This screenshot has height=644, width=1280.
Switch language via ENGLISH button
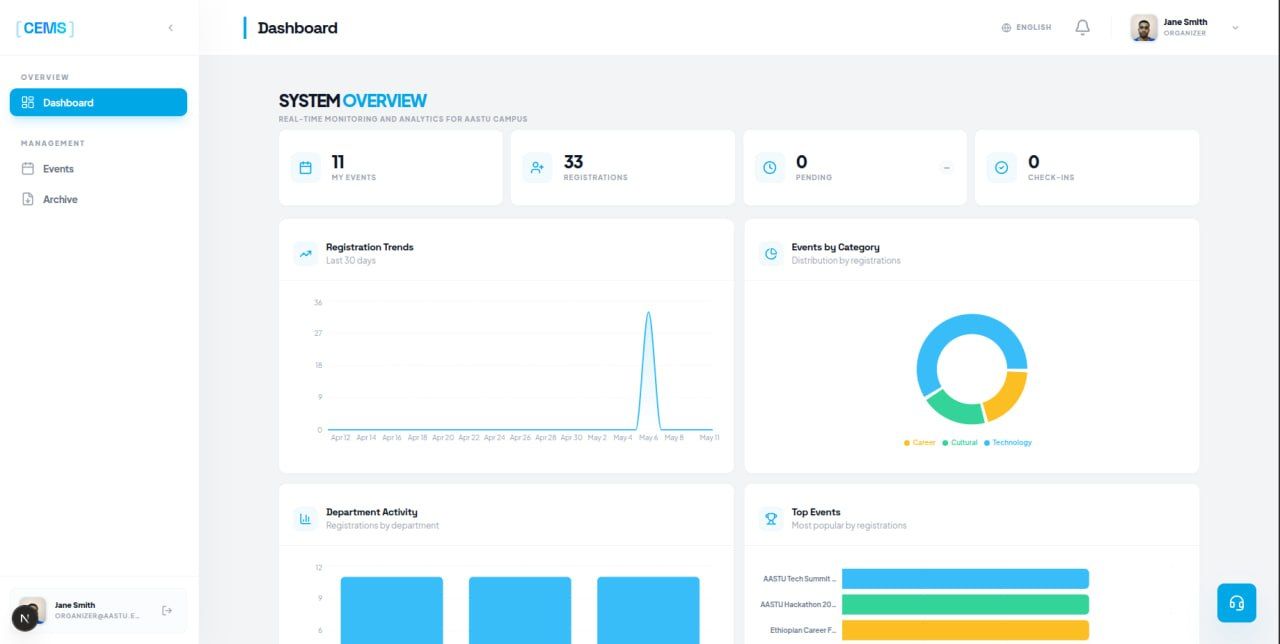coord(1026,28)
